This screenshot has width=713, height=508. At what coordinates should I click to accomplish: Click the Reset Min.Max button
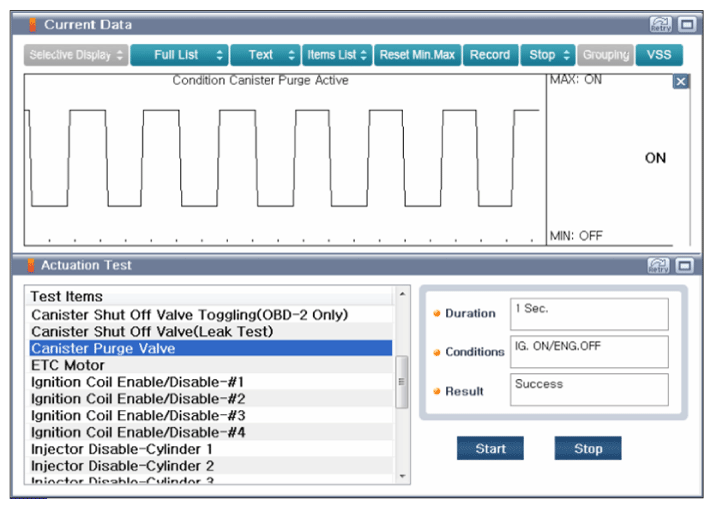[x=418, y=55]
